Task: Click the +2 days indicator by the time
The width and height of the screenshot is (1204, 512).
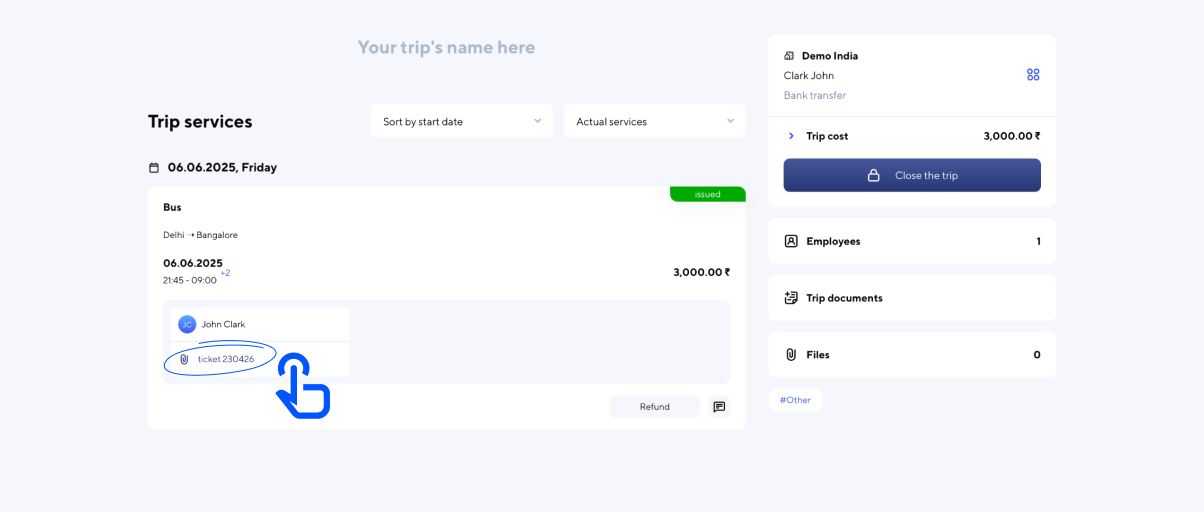Action: tap(225, 273)
